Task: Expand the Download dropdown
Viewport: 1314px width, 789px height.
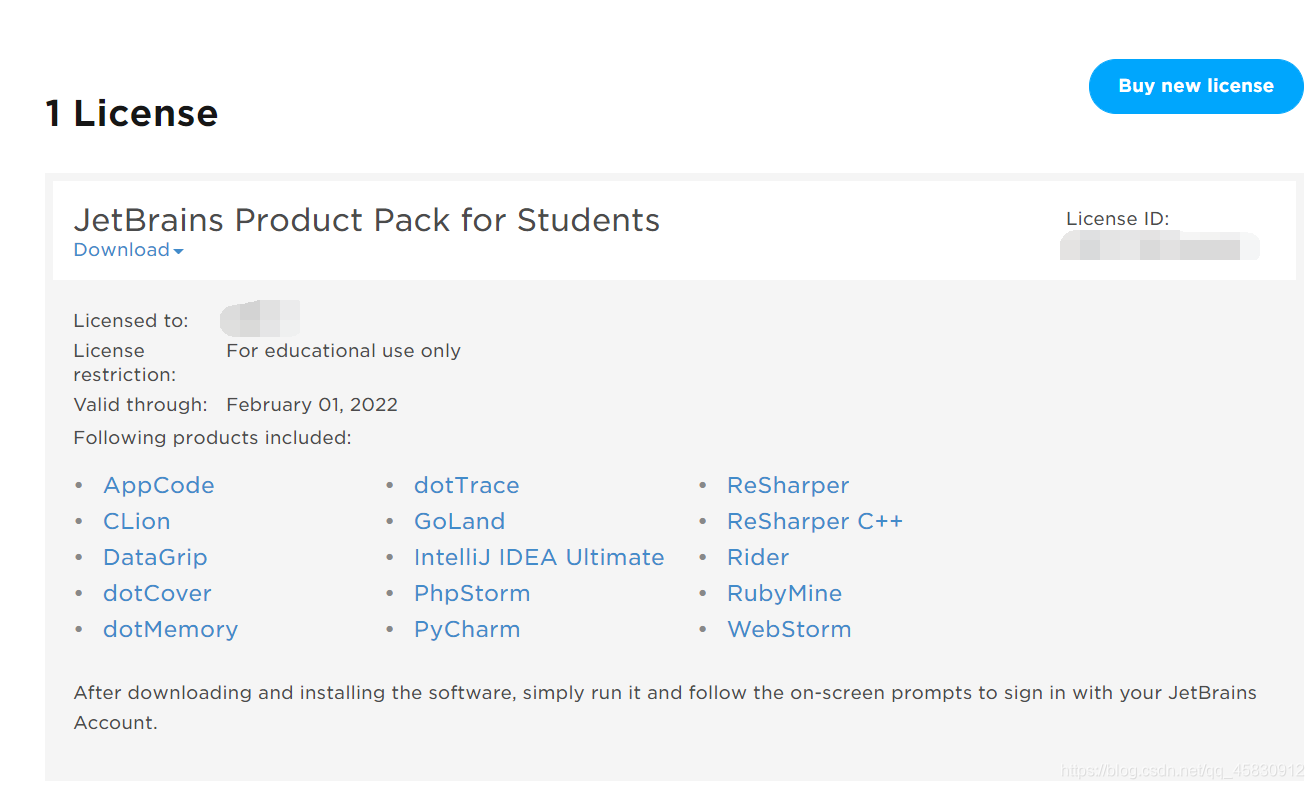Action: click(x=128, y=250)
